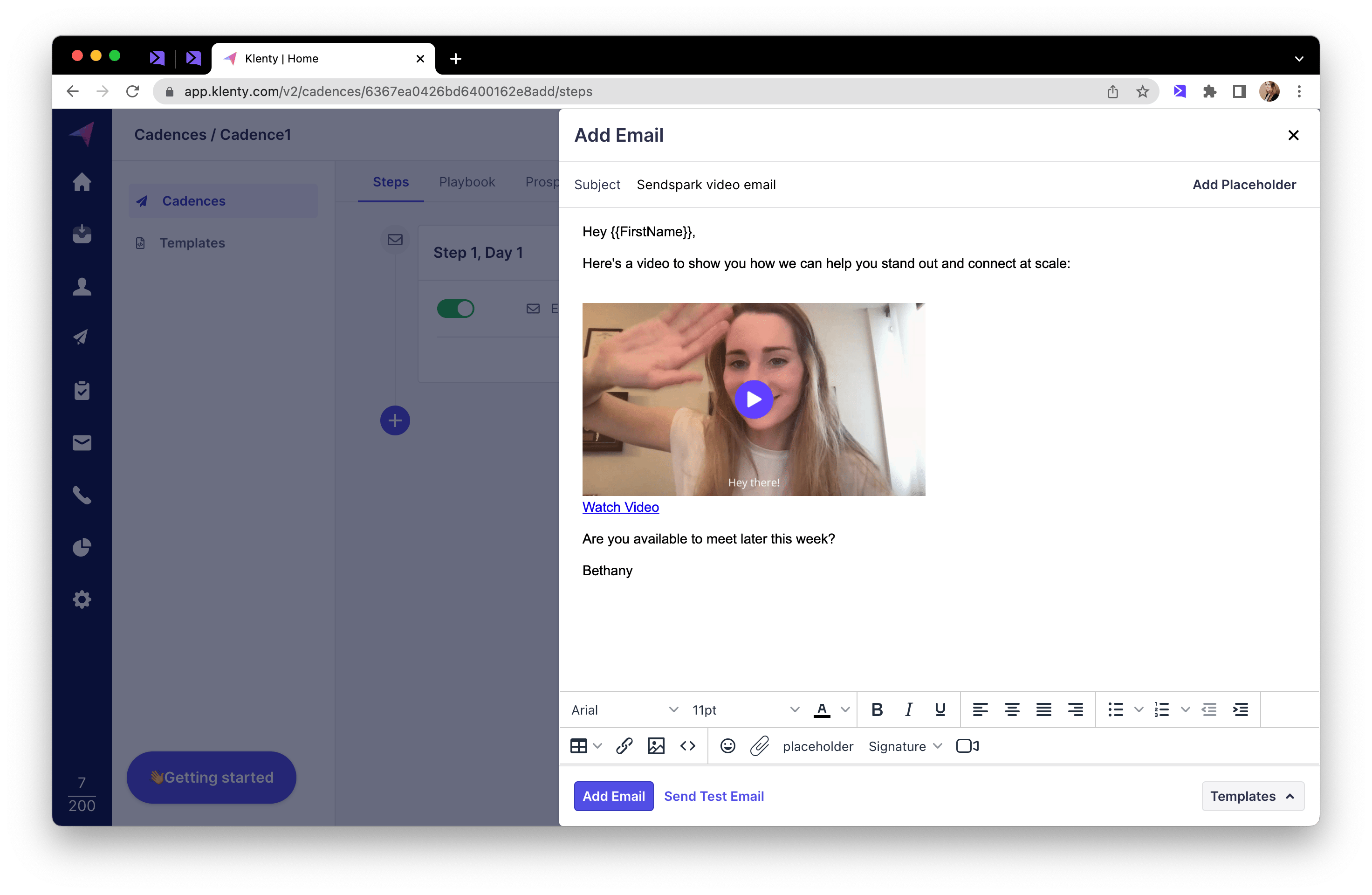The height and width of the screenshot is (895, 1372).
Task: Toggle bold formatting
Action: (877, 710)
